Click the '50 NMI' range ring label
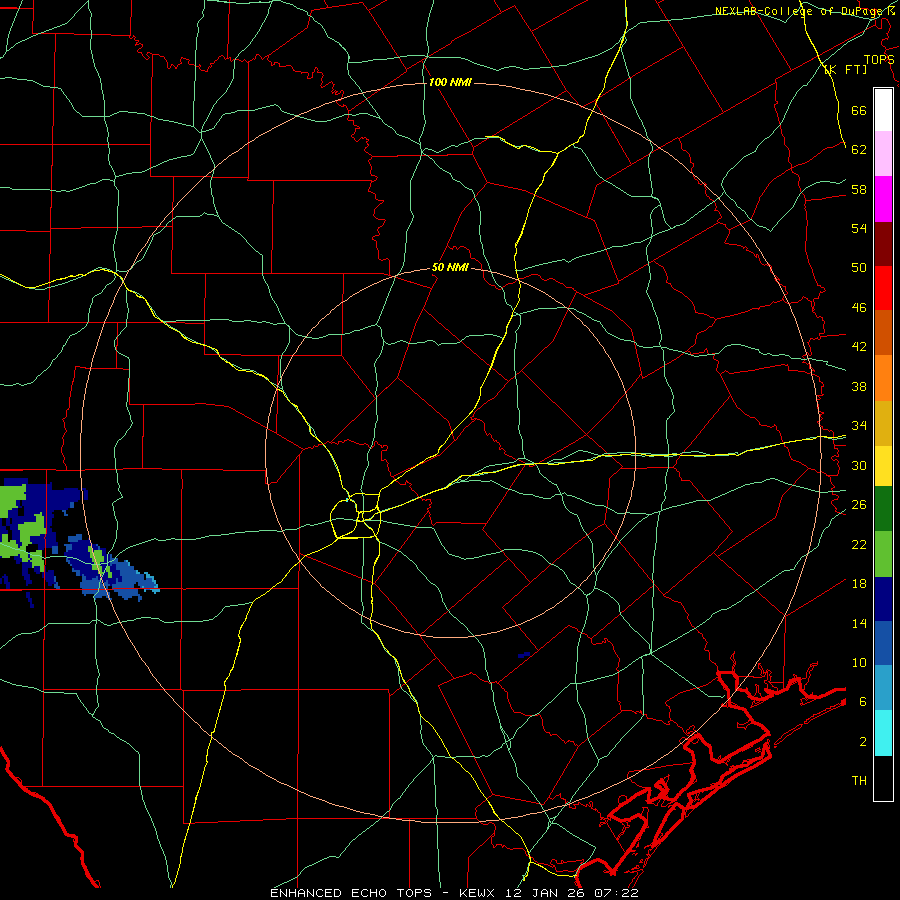This screenshot has height=900, width=900. 450,267
